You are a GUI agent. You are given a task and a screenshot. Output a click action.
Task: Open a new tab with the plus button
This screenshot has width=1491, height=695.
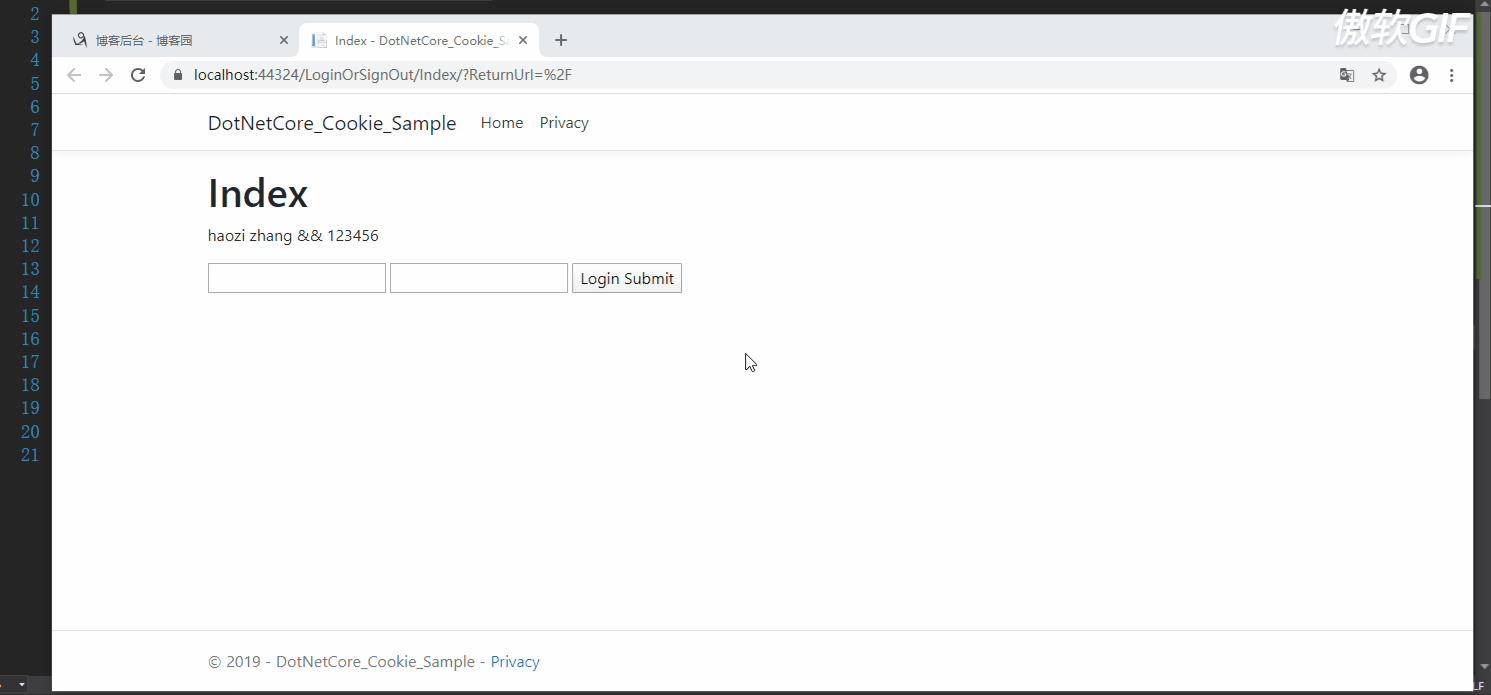(561, 40)
